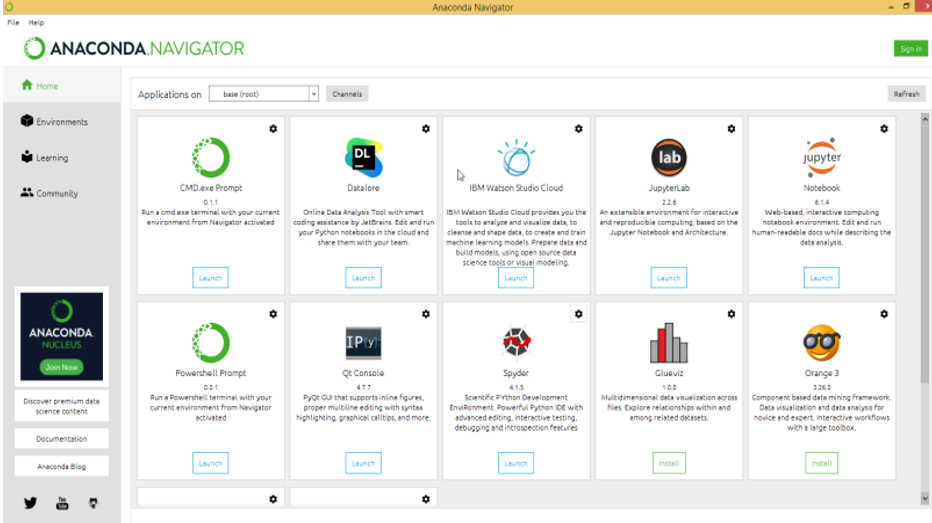Open settings gear for CMD.exe Prompt
Viewport: 932px width, 523px height.
click(x=273, y=128)
